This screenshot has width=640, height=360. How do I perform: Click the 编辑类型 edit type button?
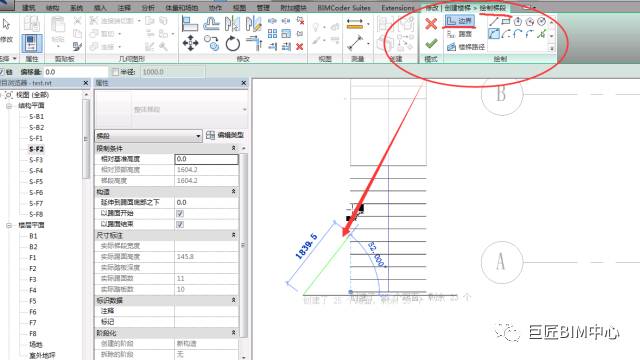[225, 135]
